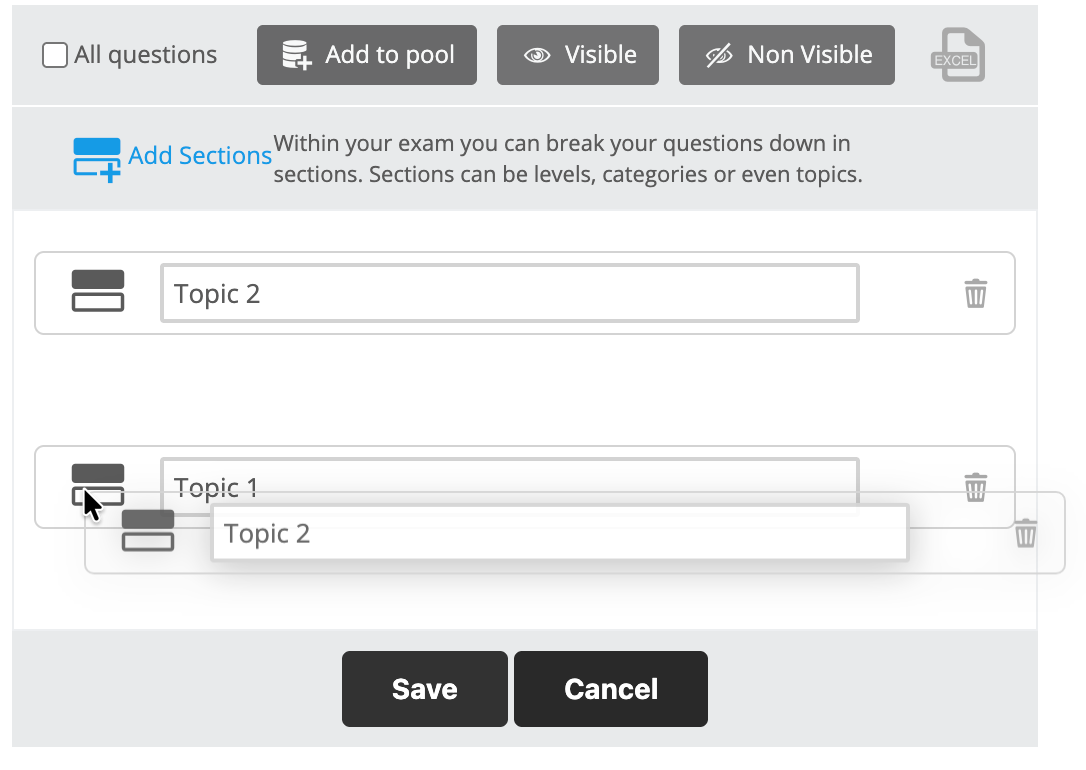Hide questions using Non Visible button
The width and height of the screenshot is (1086, 770).
pos(786,55)
